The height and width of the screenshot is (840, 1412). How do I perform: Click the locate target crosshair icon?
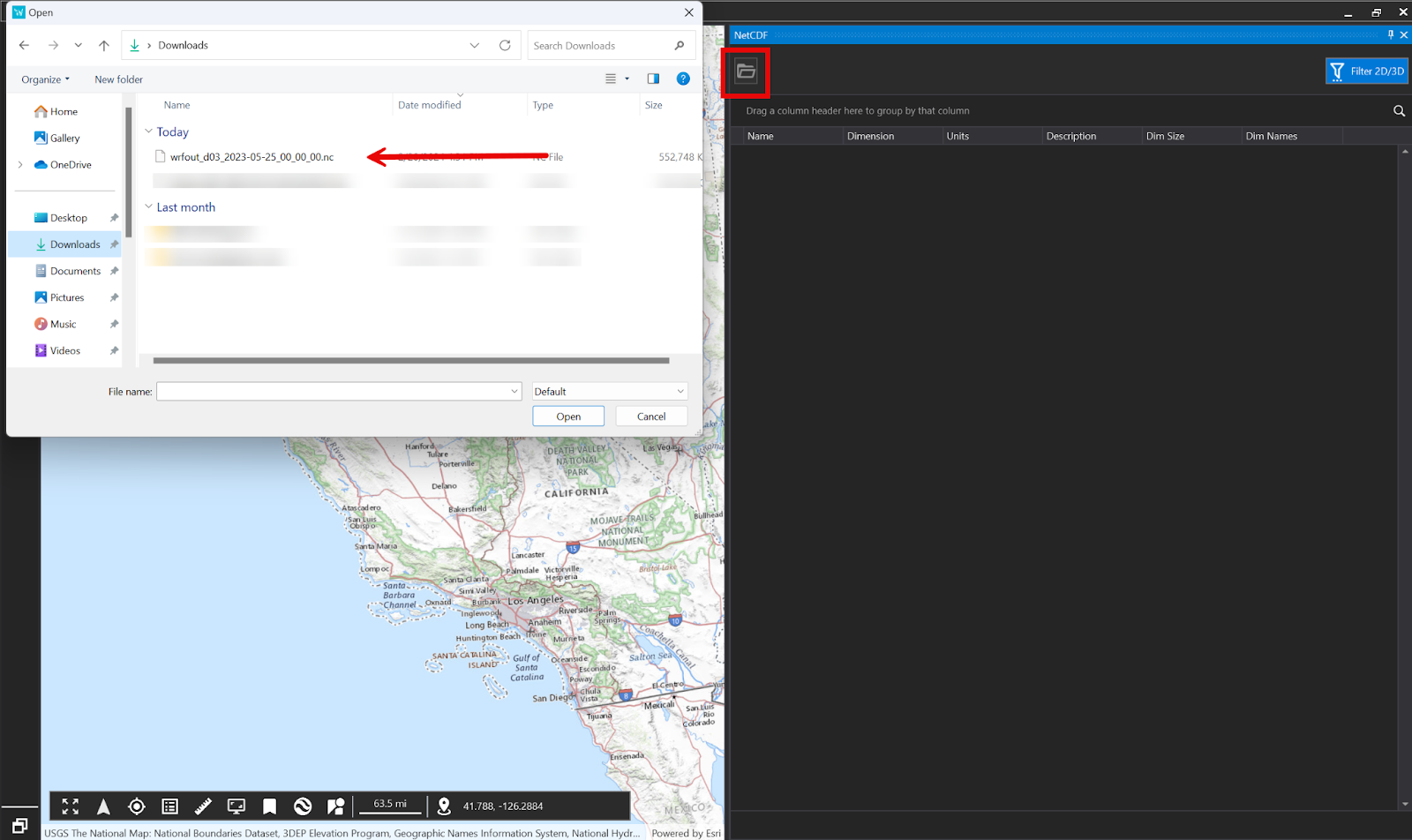137,806
